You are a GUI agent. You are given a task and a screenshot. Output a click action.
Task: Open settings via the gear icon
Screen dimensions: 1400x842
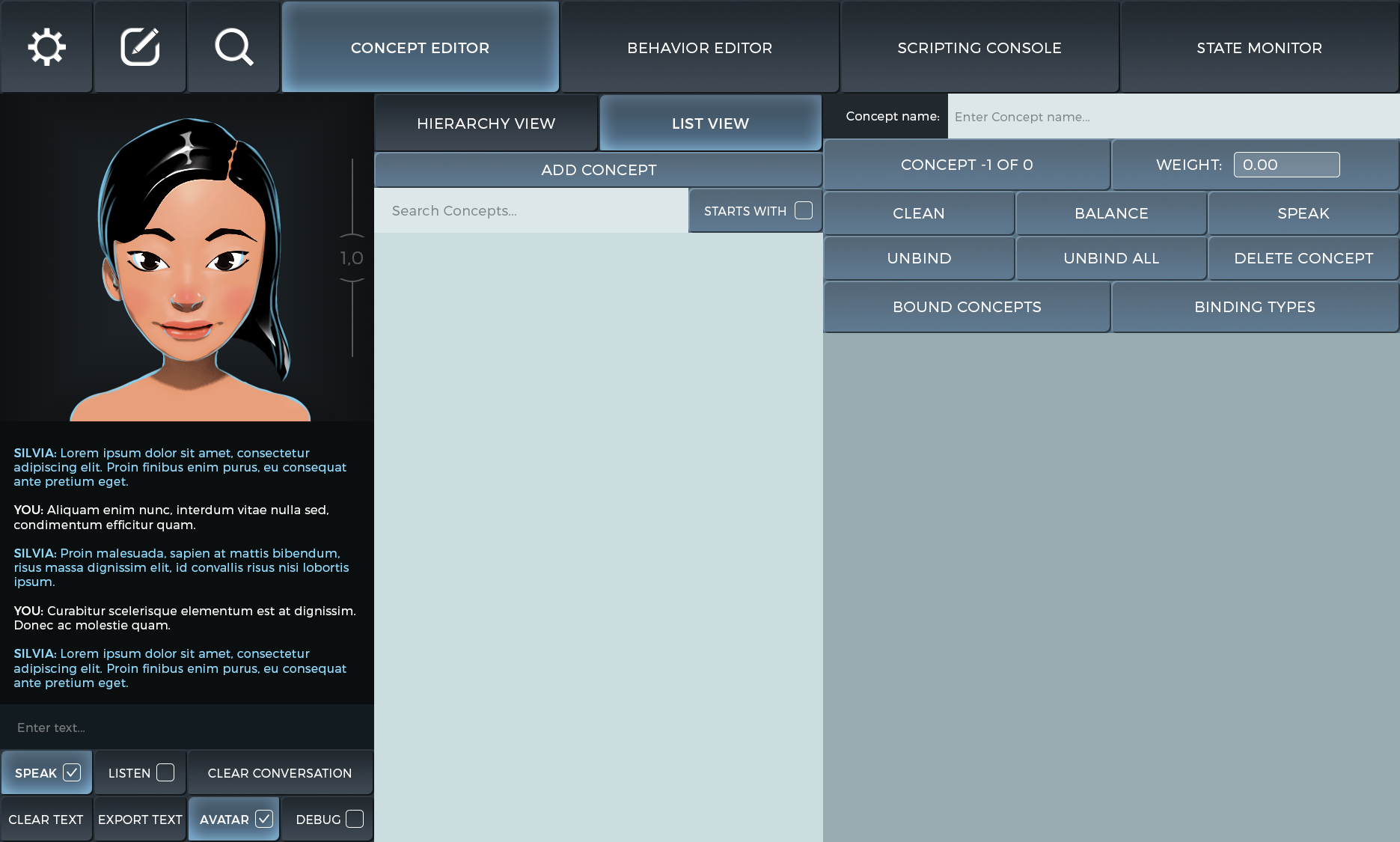coord(46,47)
